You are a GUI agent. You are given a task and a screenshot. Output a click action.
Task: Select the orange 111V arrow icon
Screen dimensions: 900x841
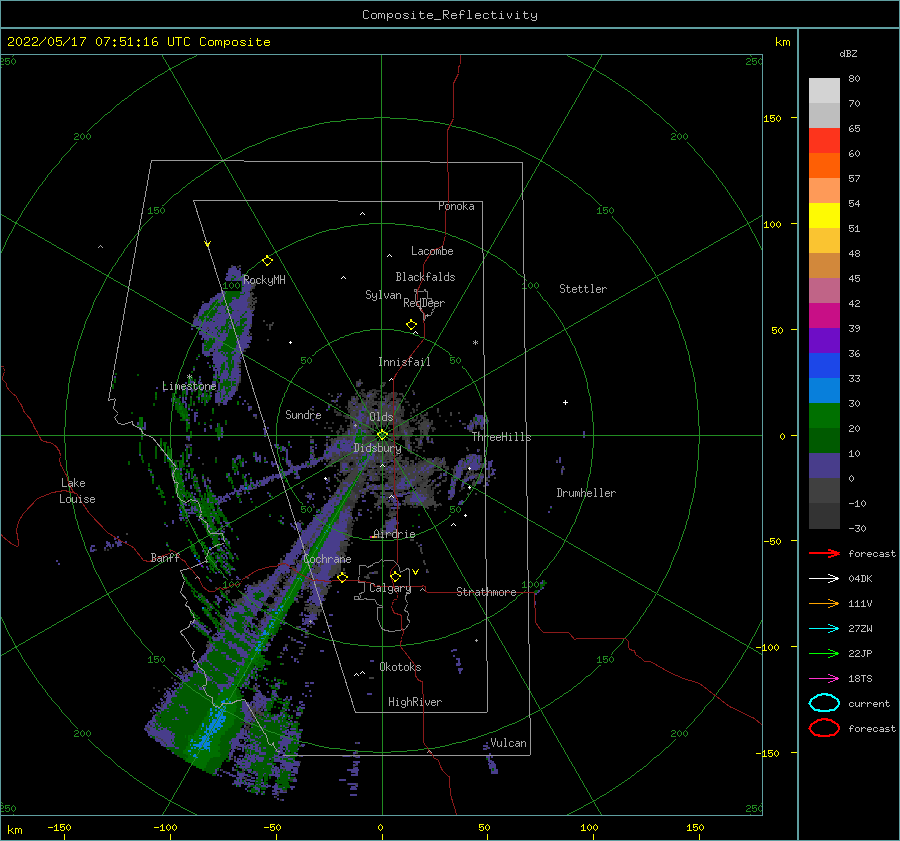824,603
